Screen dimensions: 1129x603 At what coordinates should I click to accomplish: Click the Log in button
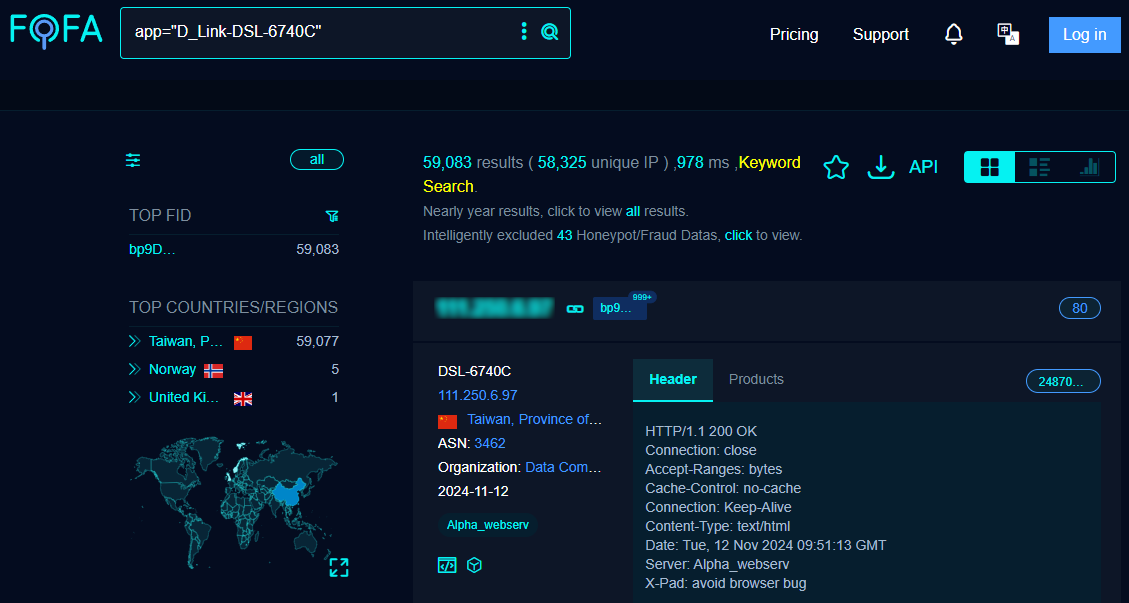1084,35
